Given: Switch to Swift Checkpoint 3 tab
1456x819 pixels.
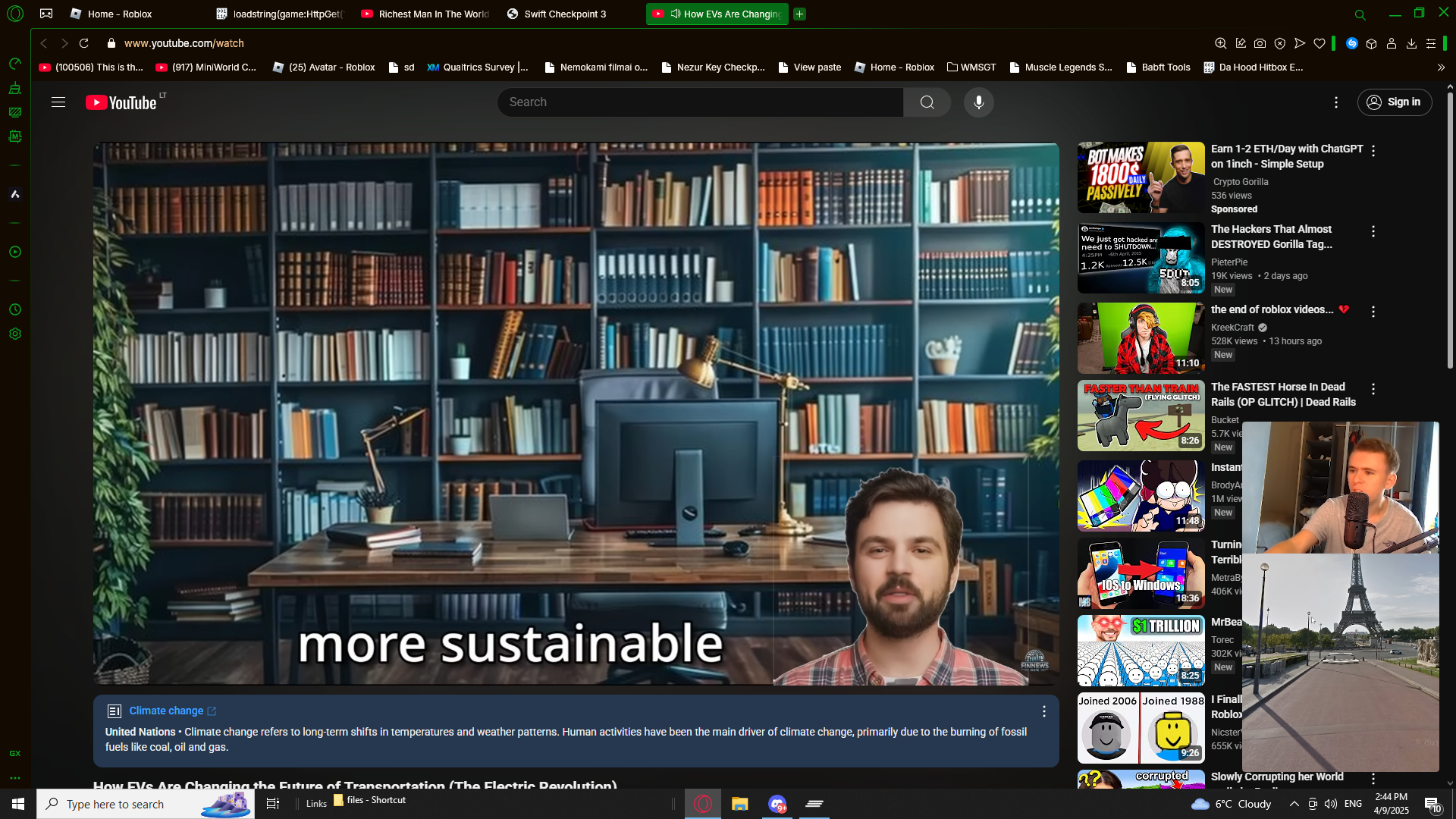Looking at the screenshot, I should pos(565,14).
